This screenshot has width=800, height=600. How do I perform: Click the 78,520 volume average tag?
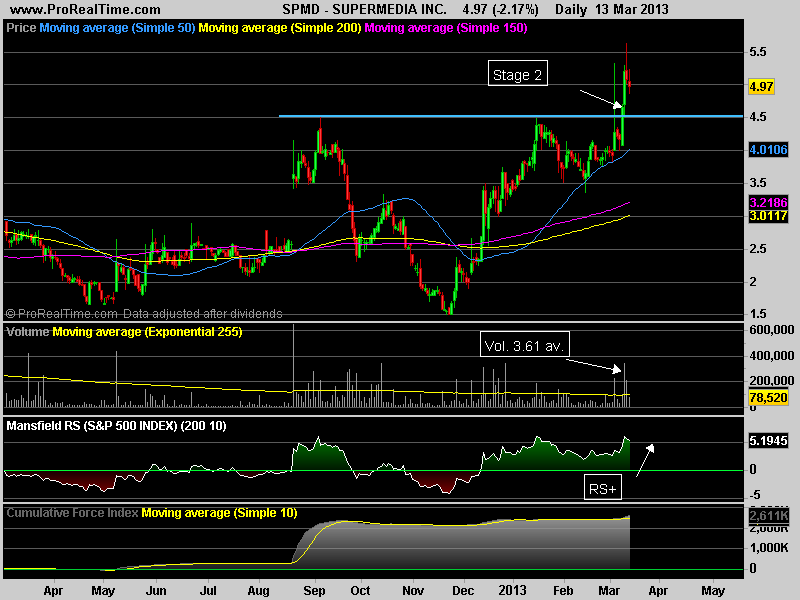tap(768, 397)
